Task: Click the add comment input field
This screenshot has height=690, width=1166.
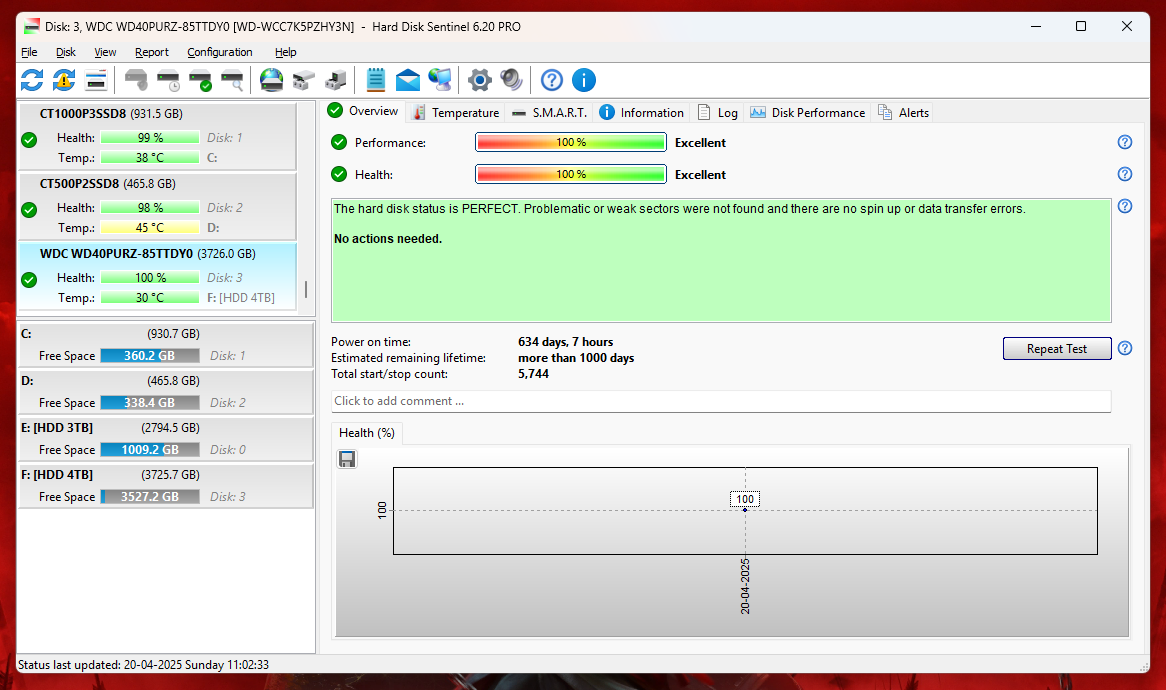Action: click(720, 401)
